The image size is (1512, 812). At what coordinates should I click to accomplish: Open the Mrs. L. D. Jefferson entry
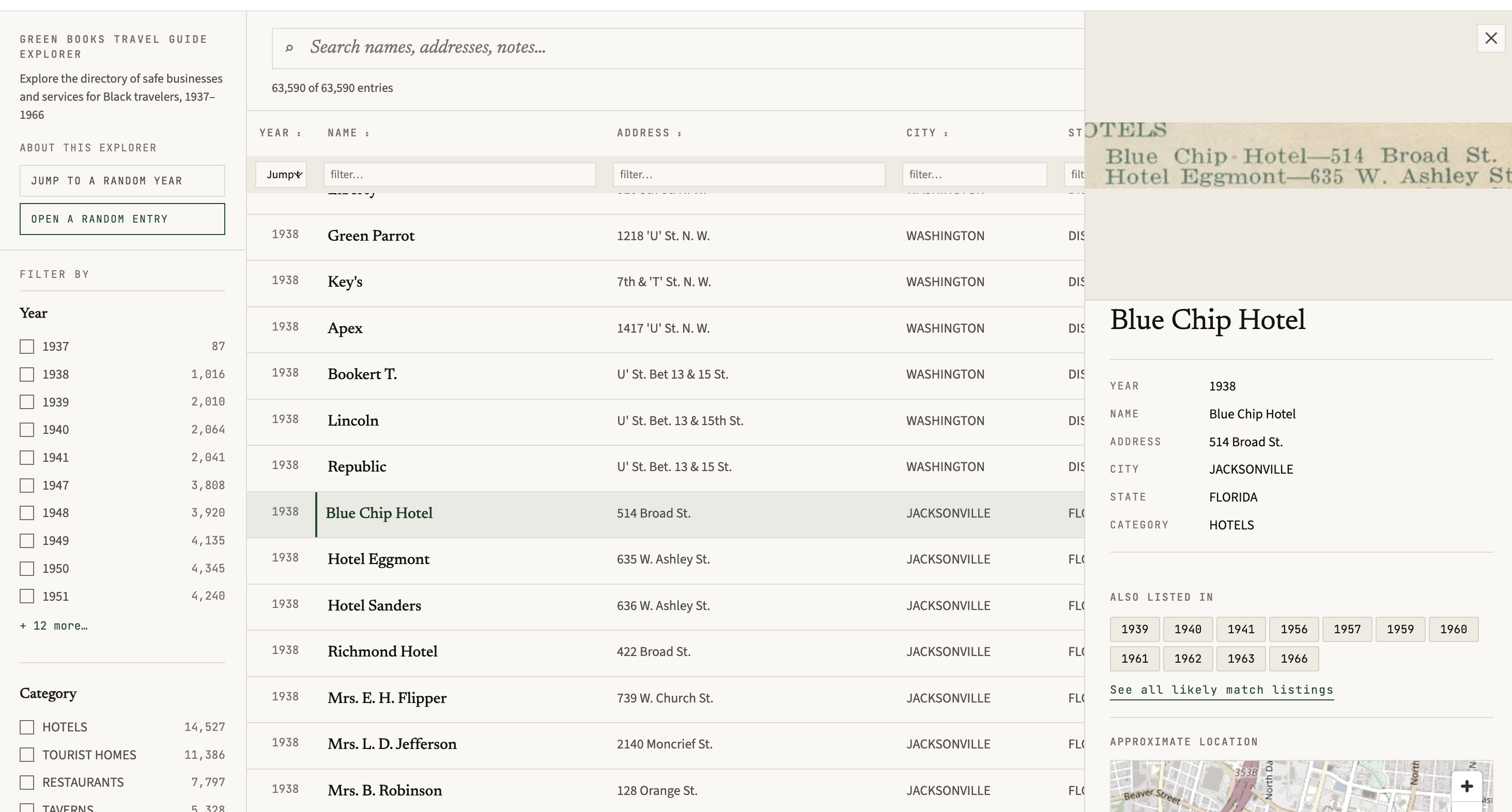tap(665, 745)
